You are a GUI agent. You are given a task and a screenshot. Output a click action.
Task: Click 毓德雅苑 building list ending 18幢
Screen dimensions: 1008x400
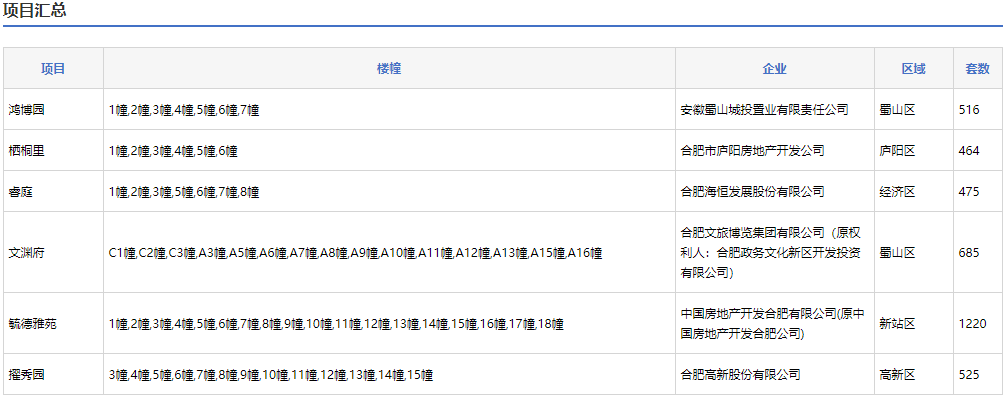336,324
